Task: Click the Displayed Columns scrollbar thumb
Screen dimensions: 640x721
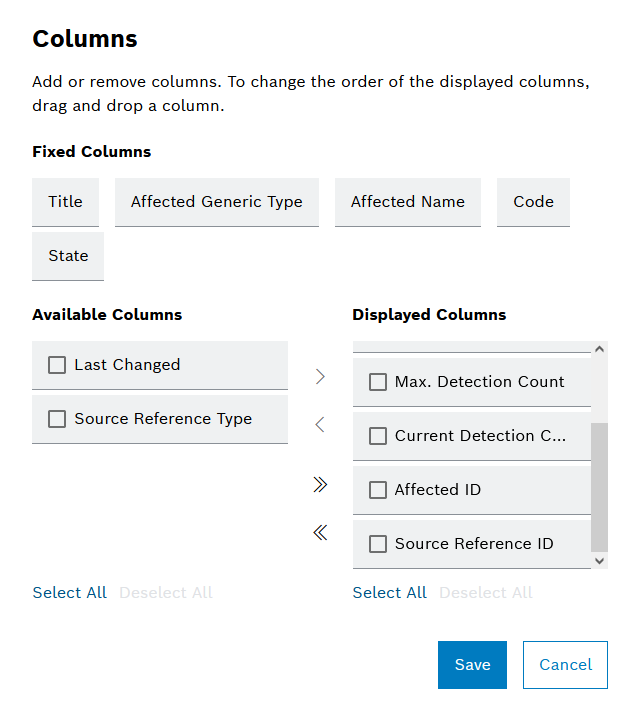Action: click(599, 486)
